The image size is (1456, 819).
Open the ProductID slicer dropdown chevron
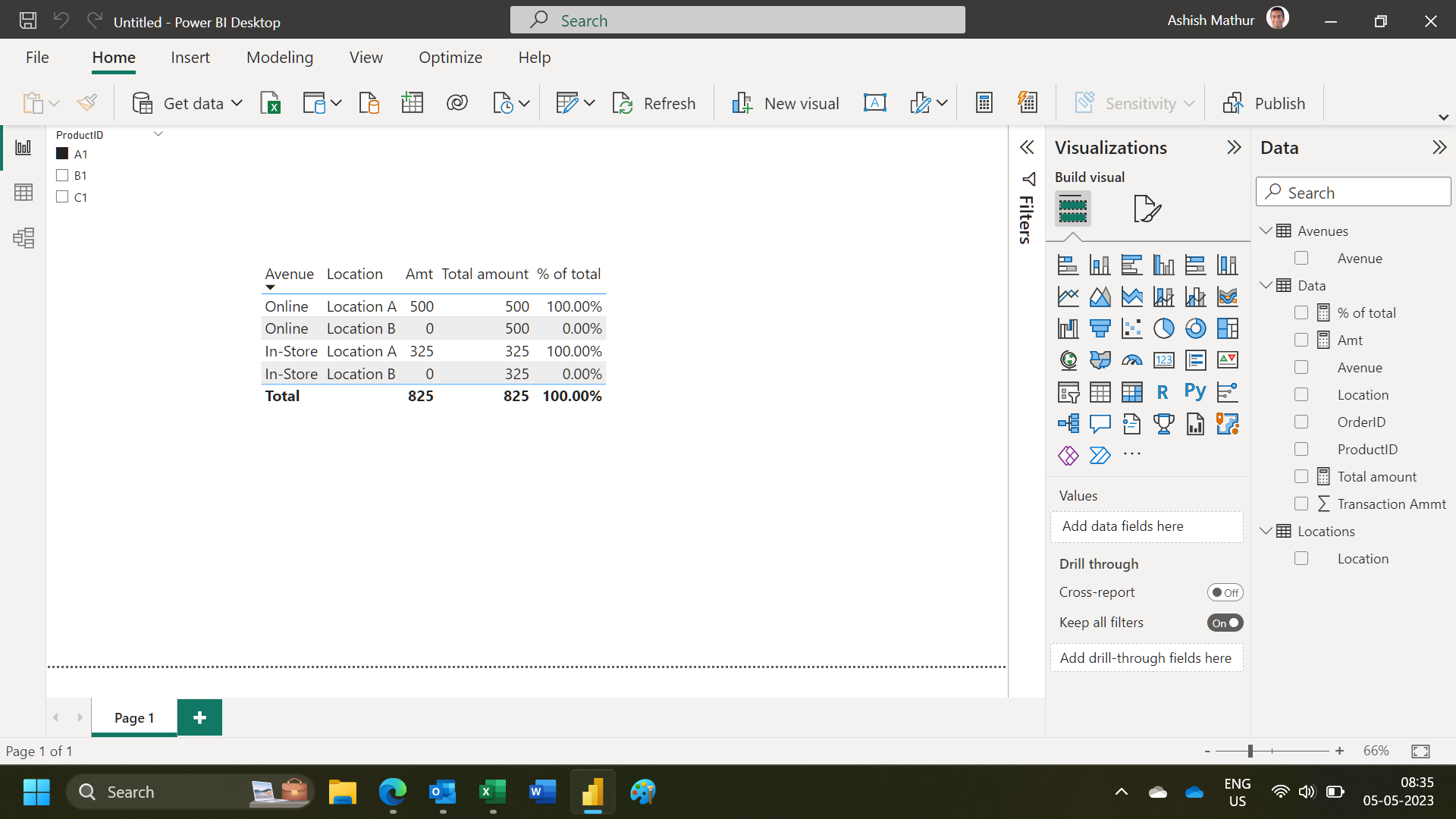click(158, 134)
